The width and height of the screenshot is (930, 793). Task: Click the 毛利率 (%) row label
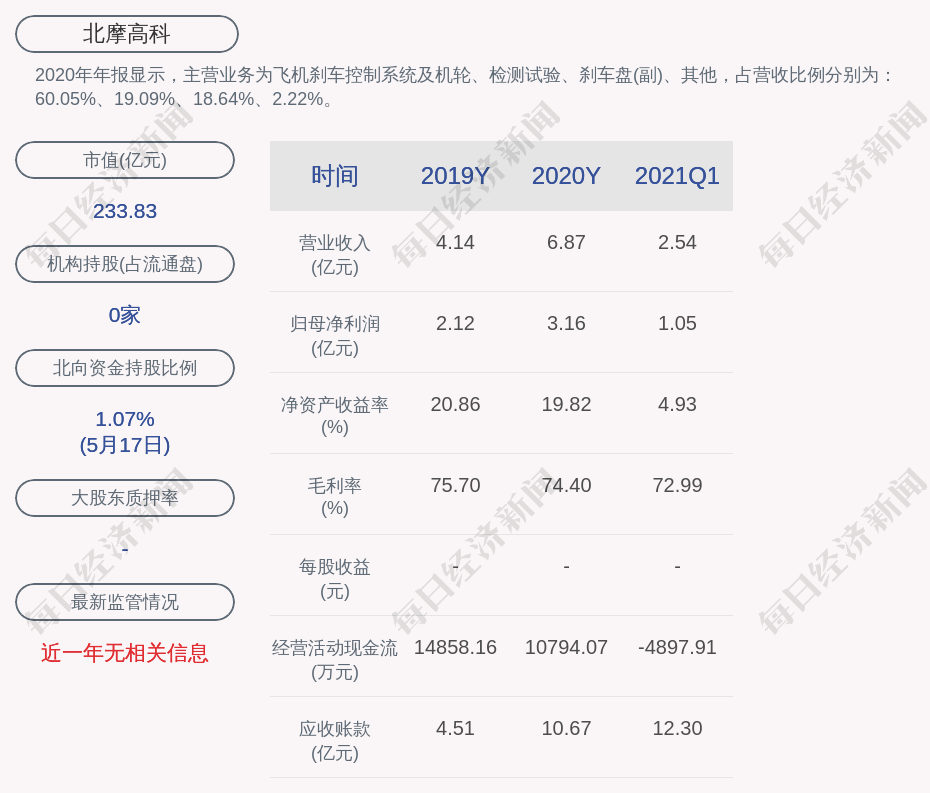point(335,497)
